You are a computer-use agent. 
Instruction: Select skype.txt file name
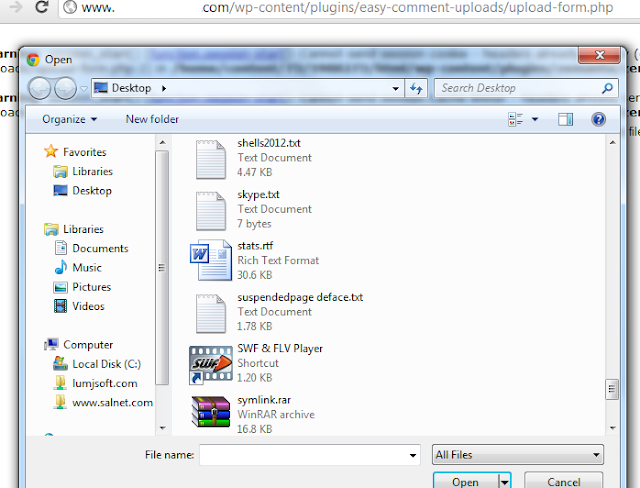(258, 195)
